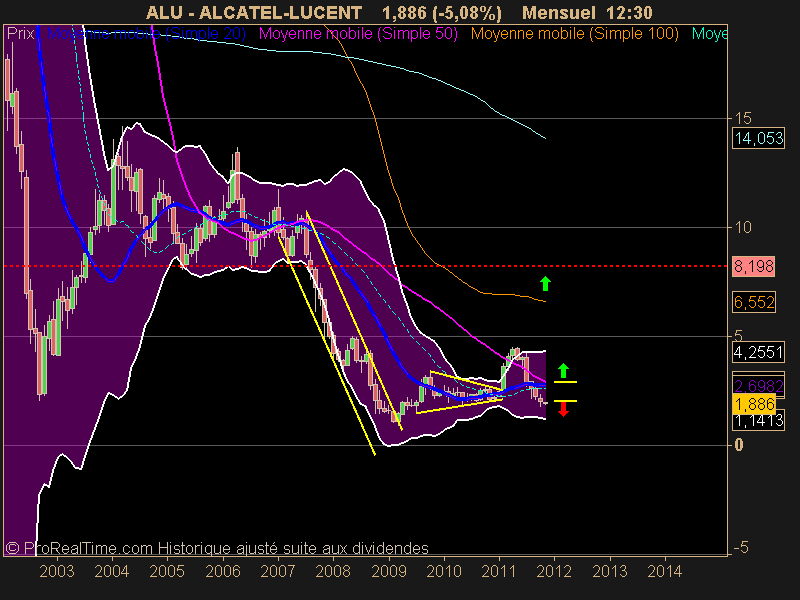Click the yellow 1,886 current price label
The width and height of the screenshot is (800, 600).
[754, 404]
